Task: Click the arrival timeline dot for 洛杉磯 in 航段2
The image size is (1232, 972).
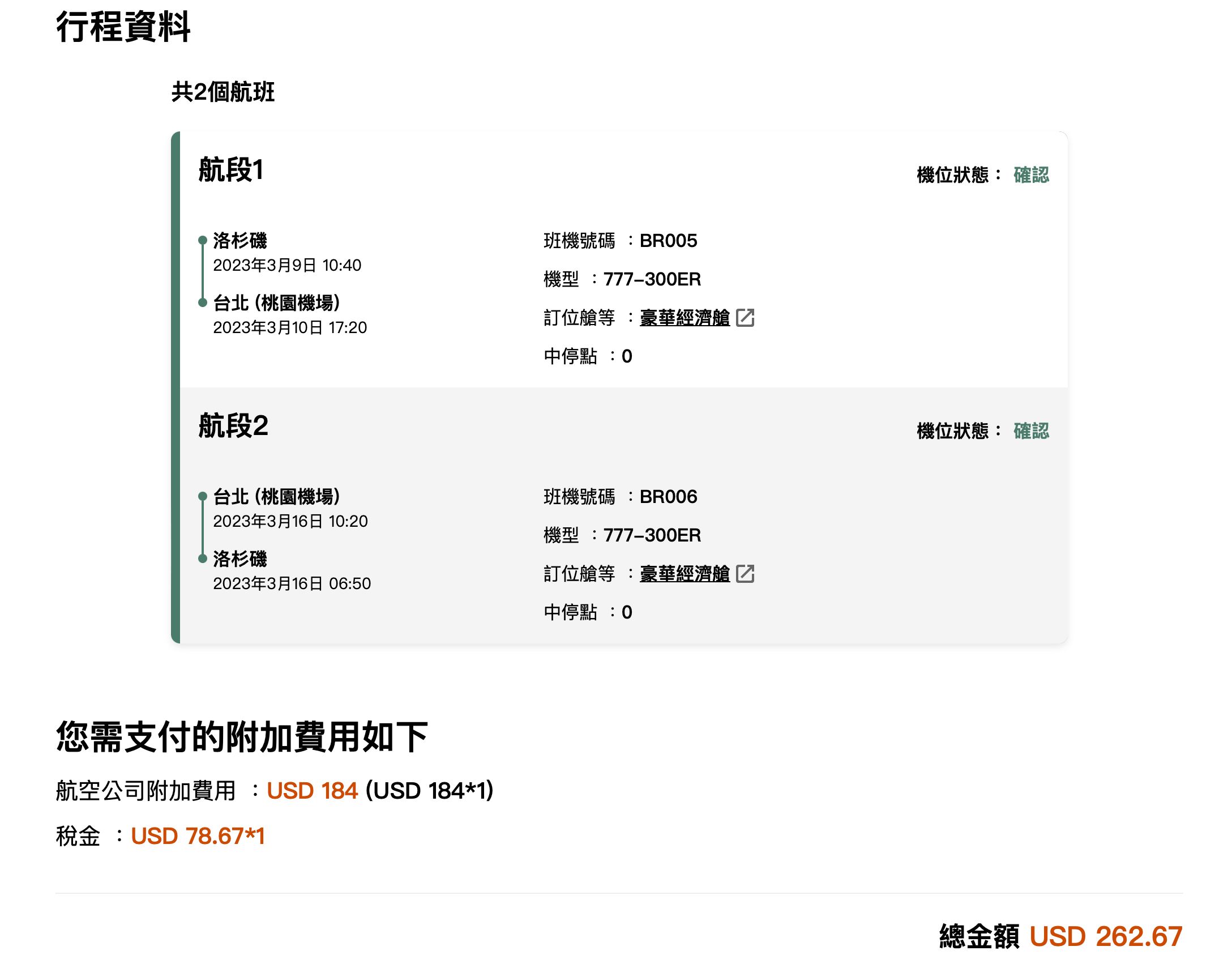Action: click(x=203, y=559)
